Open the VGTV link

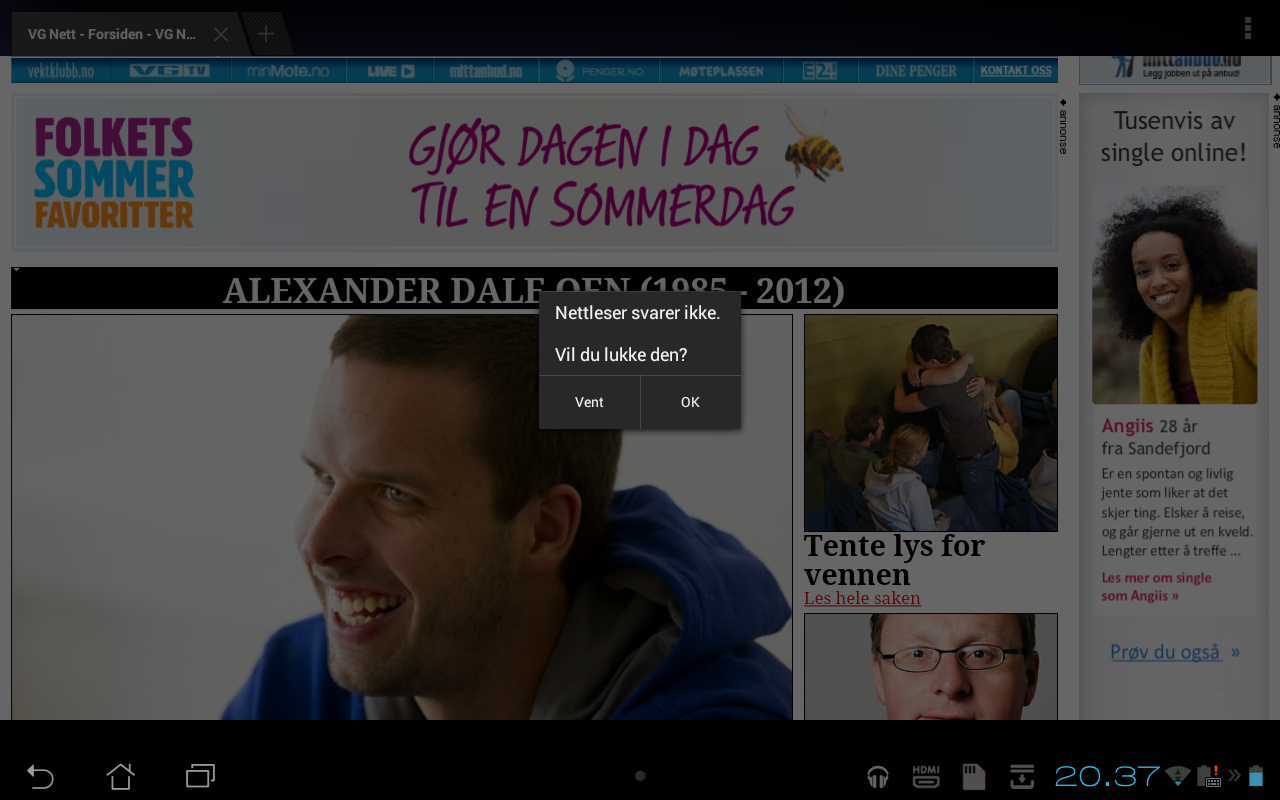point(170,71)
